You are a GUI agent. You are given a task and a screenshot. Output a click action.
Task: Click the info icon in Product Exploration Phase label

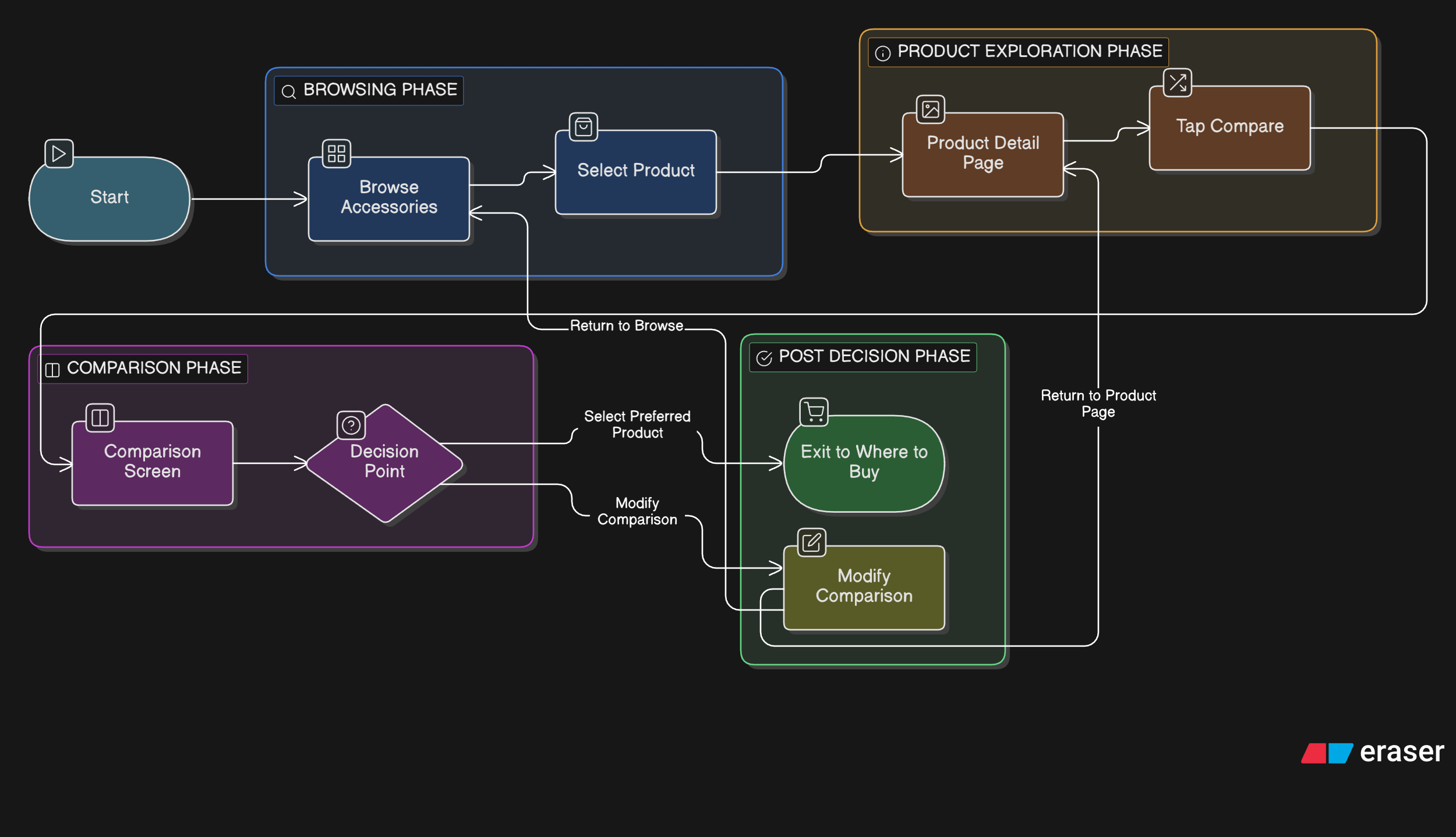point(882,54)
